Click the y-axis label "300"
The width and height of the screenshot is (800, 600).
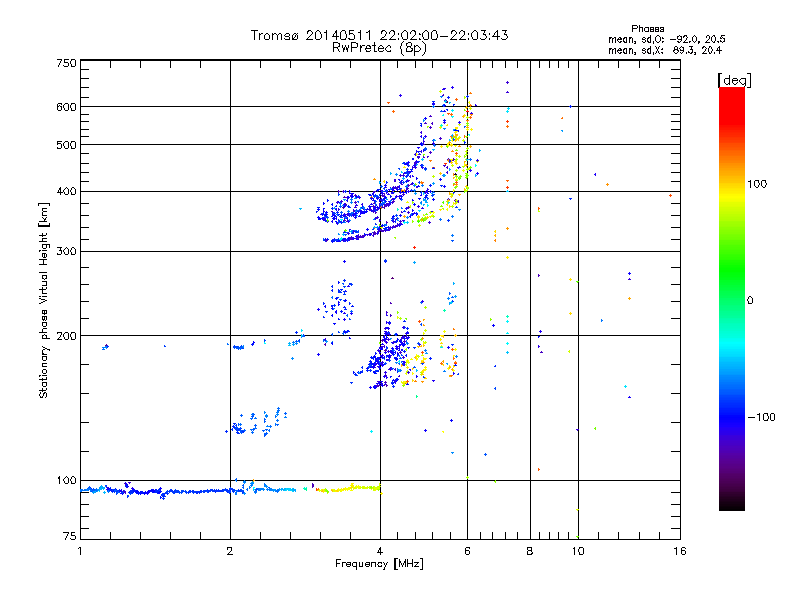pyautogui.click(x=66, y=252)
